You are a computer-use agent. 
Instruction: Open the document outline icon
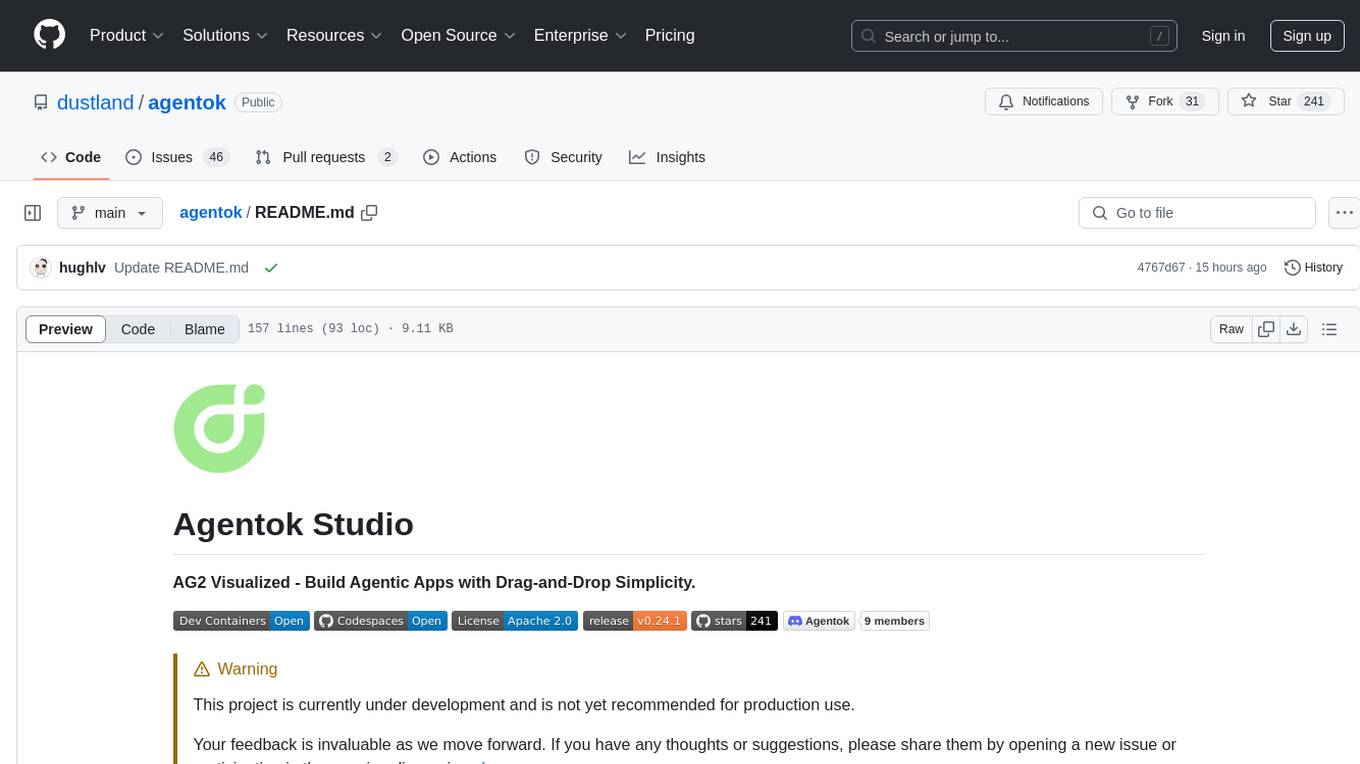tap(1329, 329)
